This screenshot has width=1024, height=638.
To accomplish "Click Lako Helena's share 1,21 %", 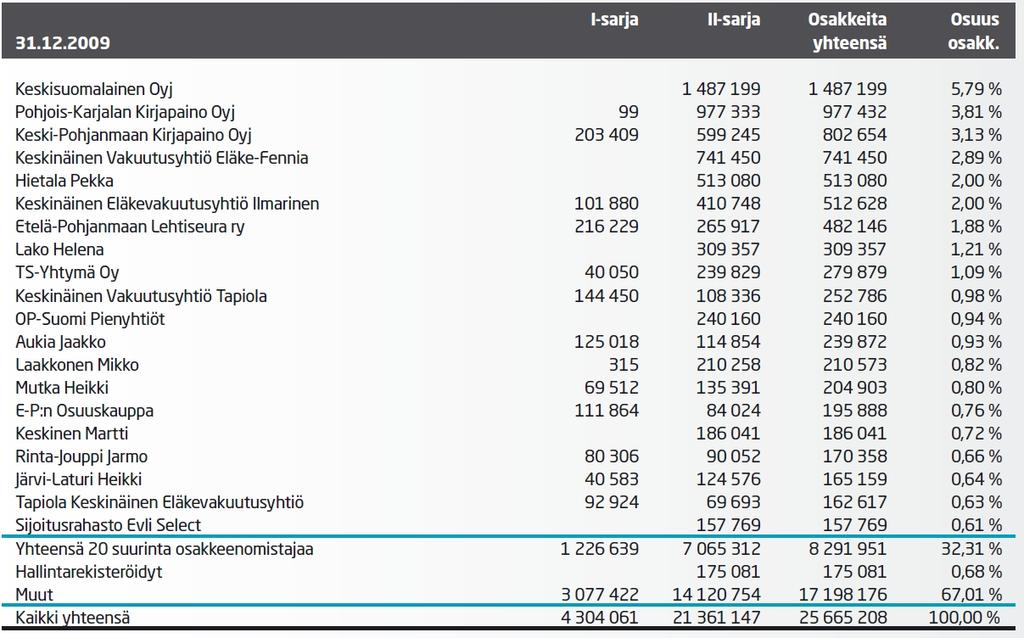I will point(976,249).
